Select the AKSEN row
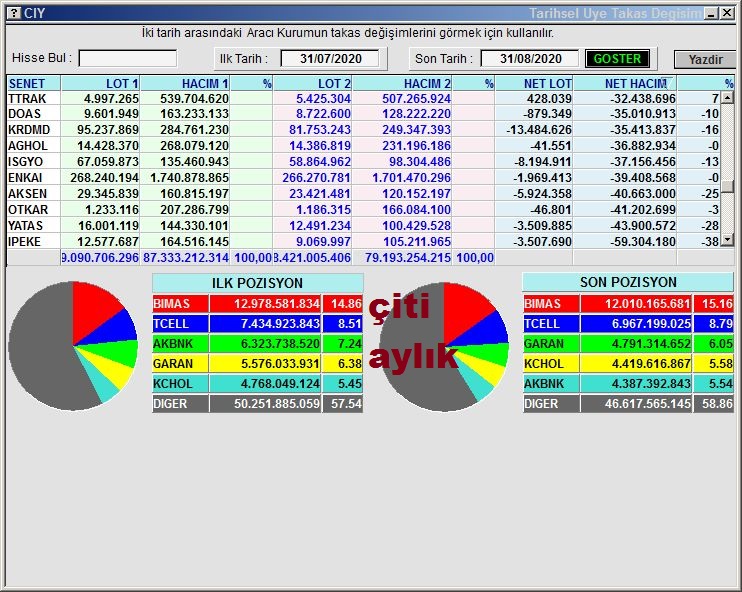 [x=363, y=194]
